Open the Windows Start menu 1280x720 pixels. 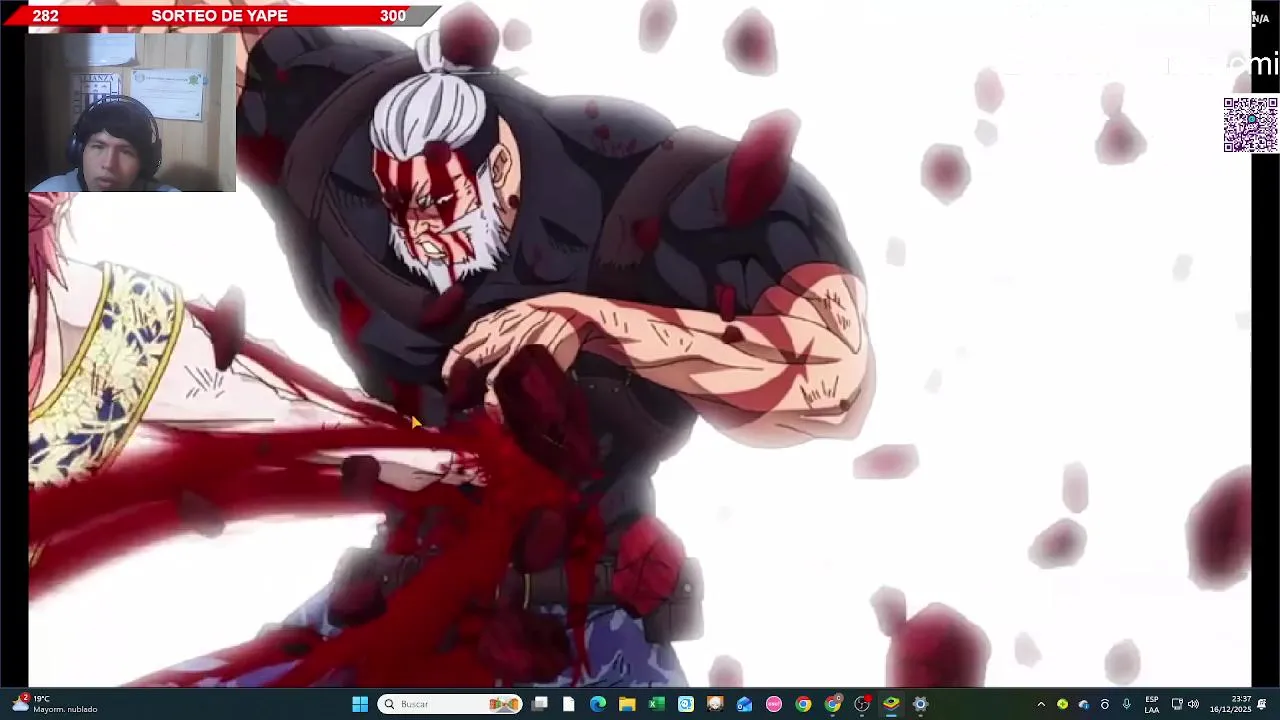pos(360,704)
